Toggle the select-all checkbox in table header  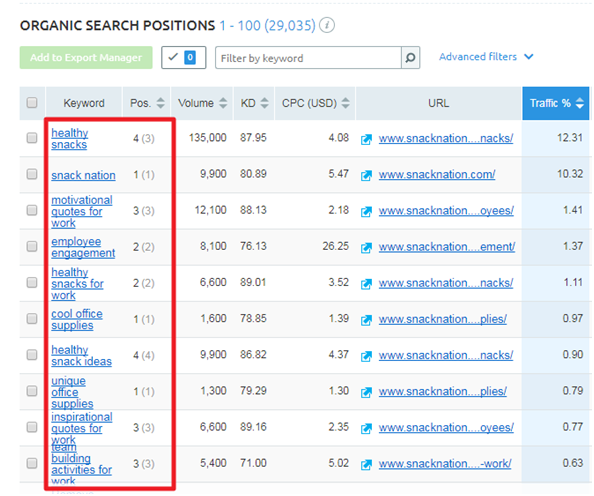click(32, 103)
